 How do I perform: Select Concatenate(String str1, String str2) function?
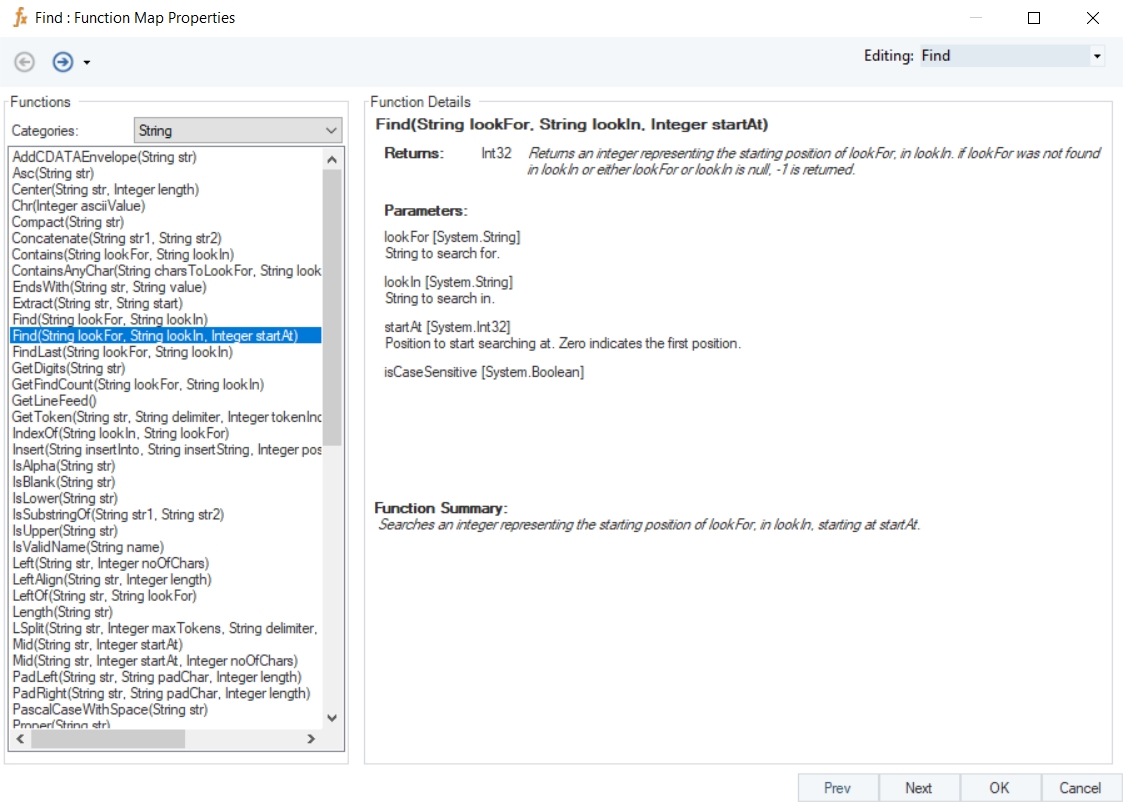[x=116, y=238]
